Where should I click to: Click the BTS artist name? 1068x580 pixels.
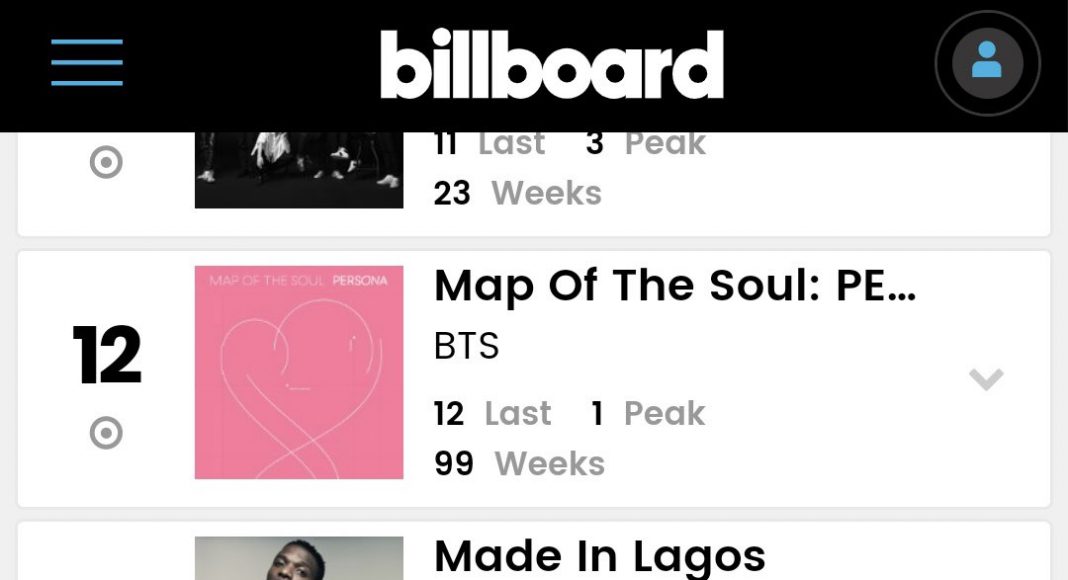466,346
